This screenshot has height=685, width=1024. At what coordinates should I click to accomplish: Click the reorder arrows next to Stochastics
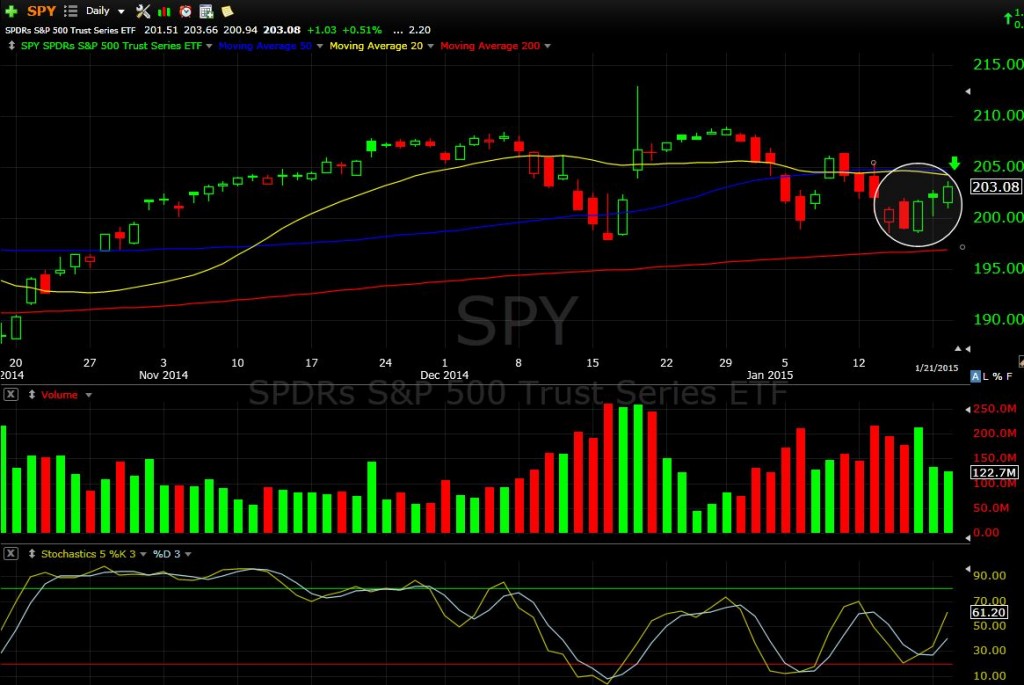point(31,554)
